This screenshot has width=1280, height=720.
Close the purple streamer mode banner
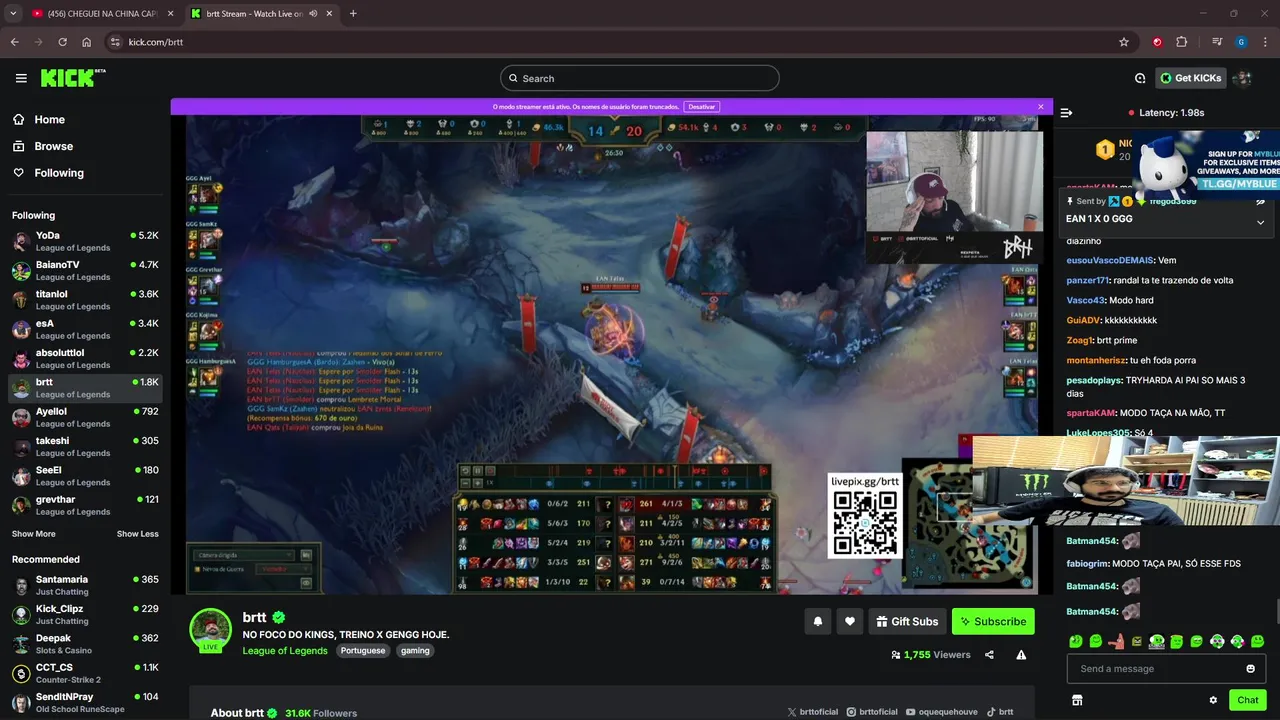[1040, 106]
